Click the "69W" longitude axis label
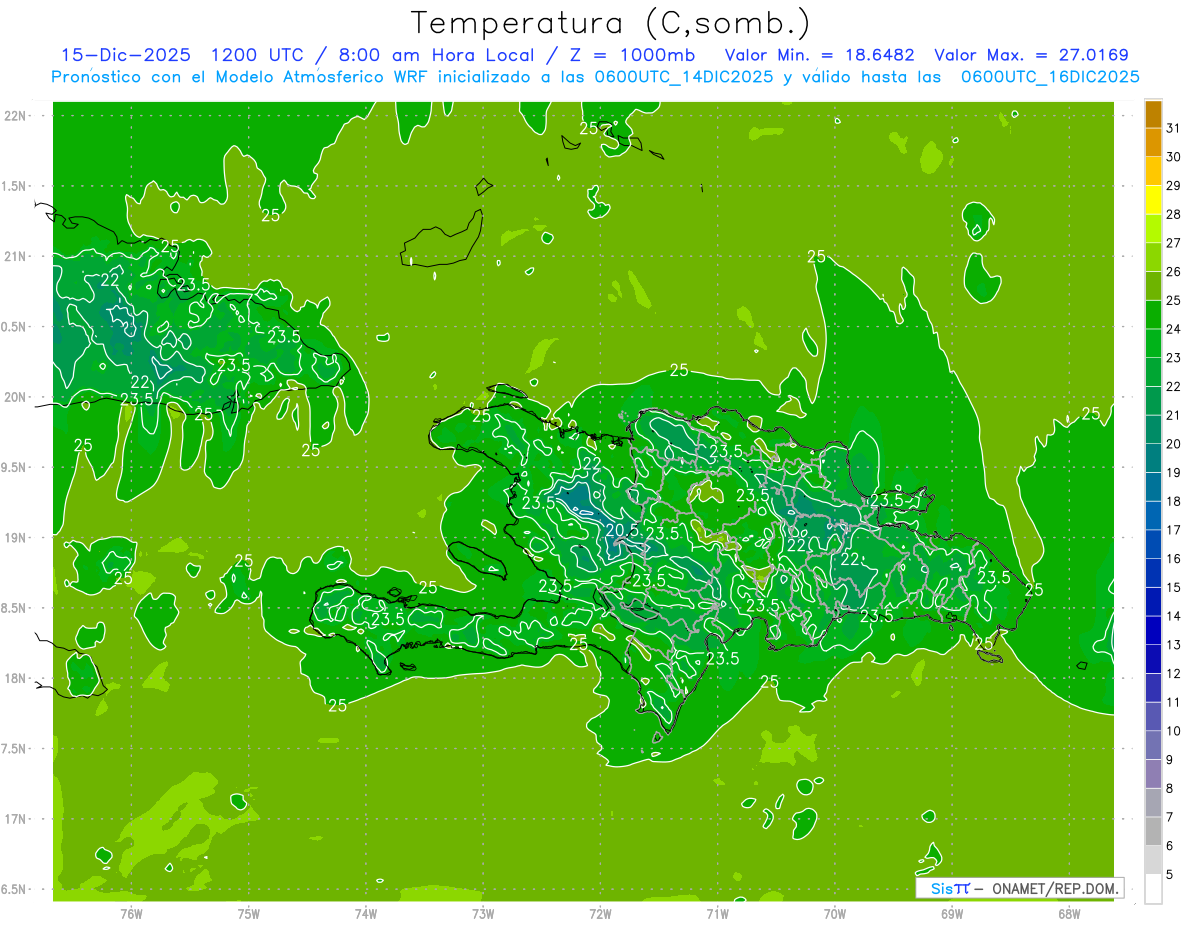Image resolution: width=1200 pixels, height=927 pixels. pyautogui.click(x=952, y=912)
